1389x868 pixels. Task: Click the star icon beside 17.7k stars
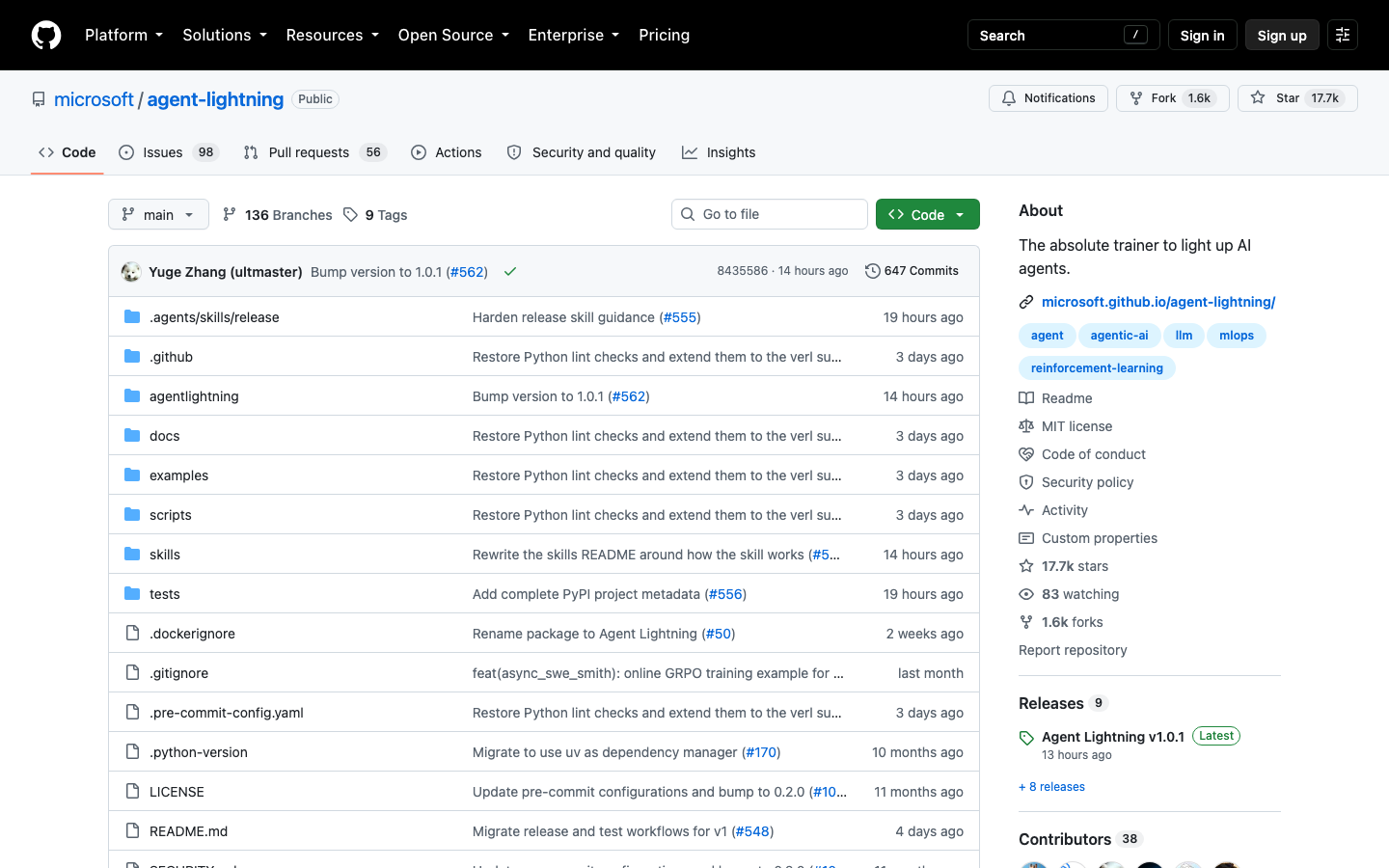(x=1026, y=566)
